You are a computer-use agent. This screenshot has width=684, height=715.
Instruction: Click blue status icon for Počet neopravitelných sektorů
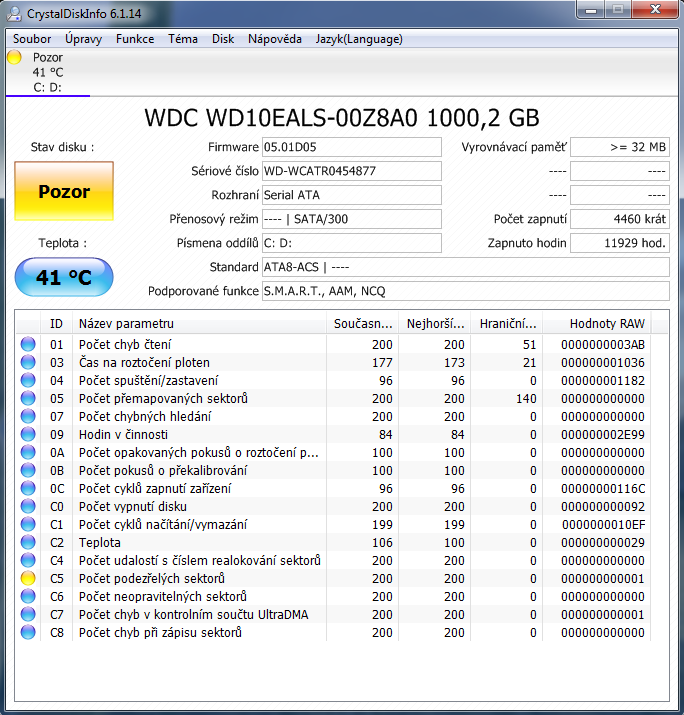28,596
